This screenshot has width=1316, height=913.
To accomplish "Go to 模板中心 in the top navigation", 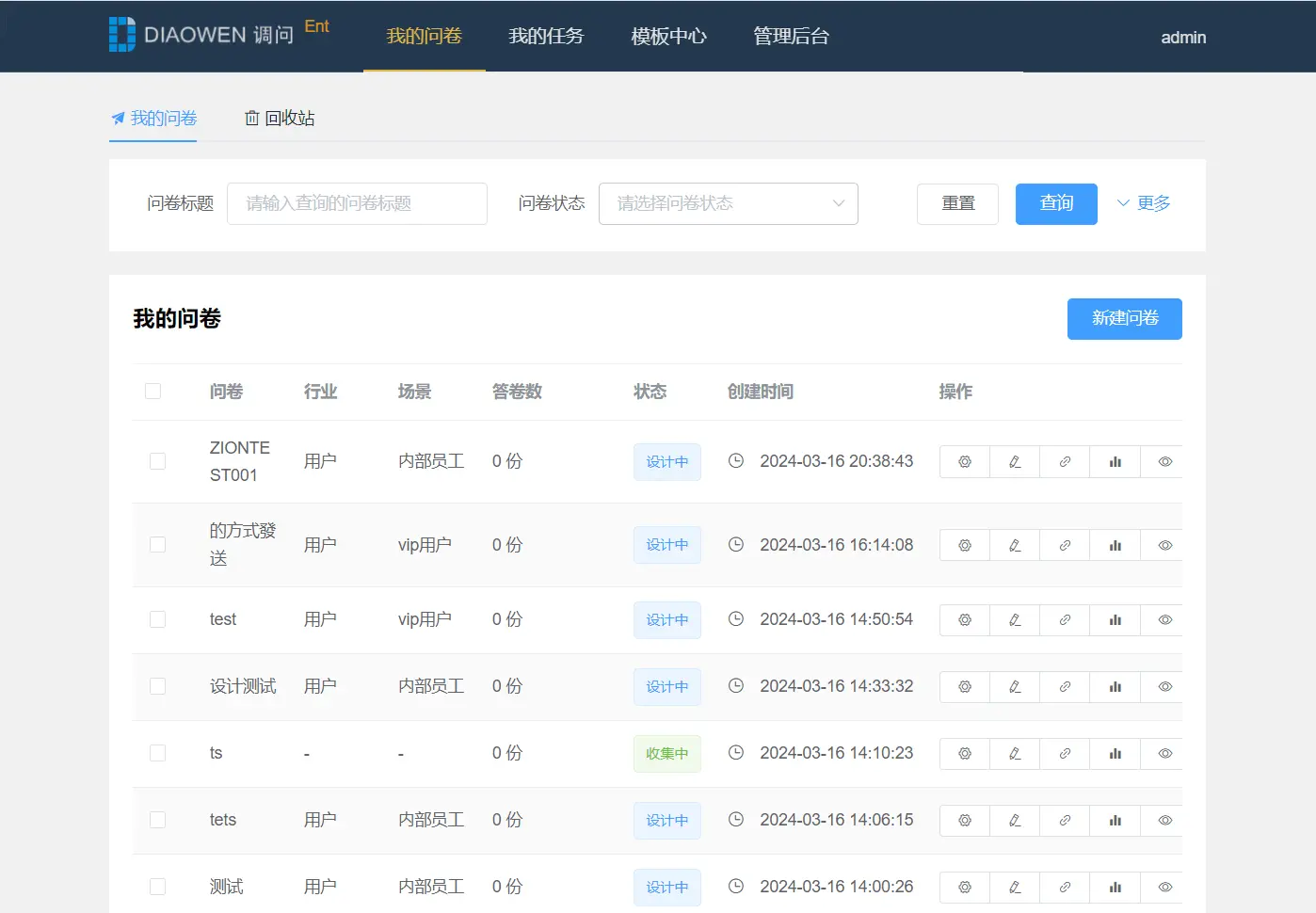I will [668, 37].
